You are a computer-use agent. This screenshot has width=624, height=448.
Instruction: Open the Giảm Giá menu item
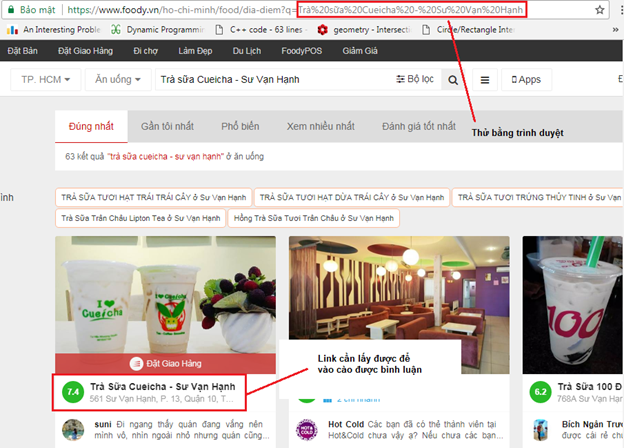pyautogui.click(x=360, y=51)
